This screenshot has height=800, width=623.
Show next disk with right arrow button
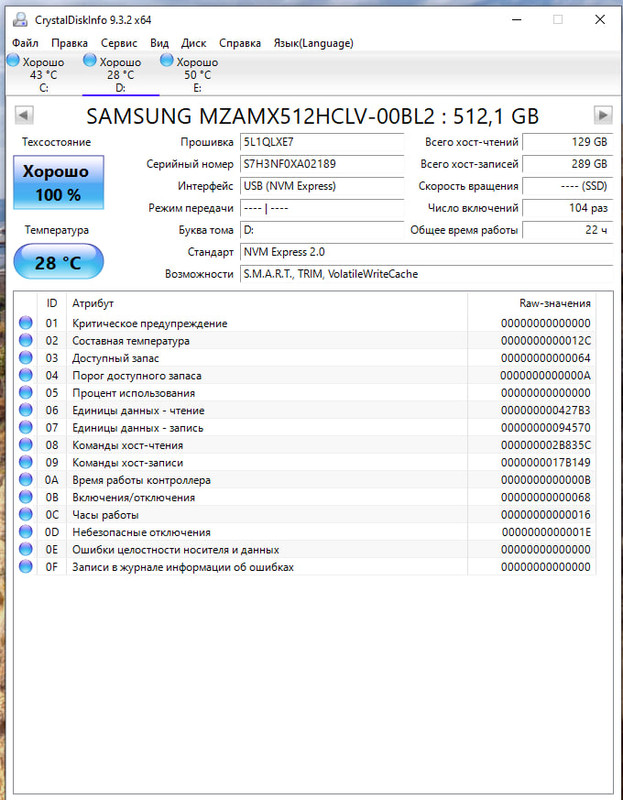point(603,115)
